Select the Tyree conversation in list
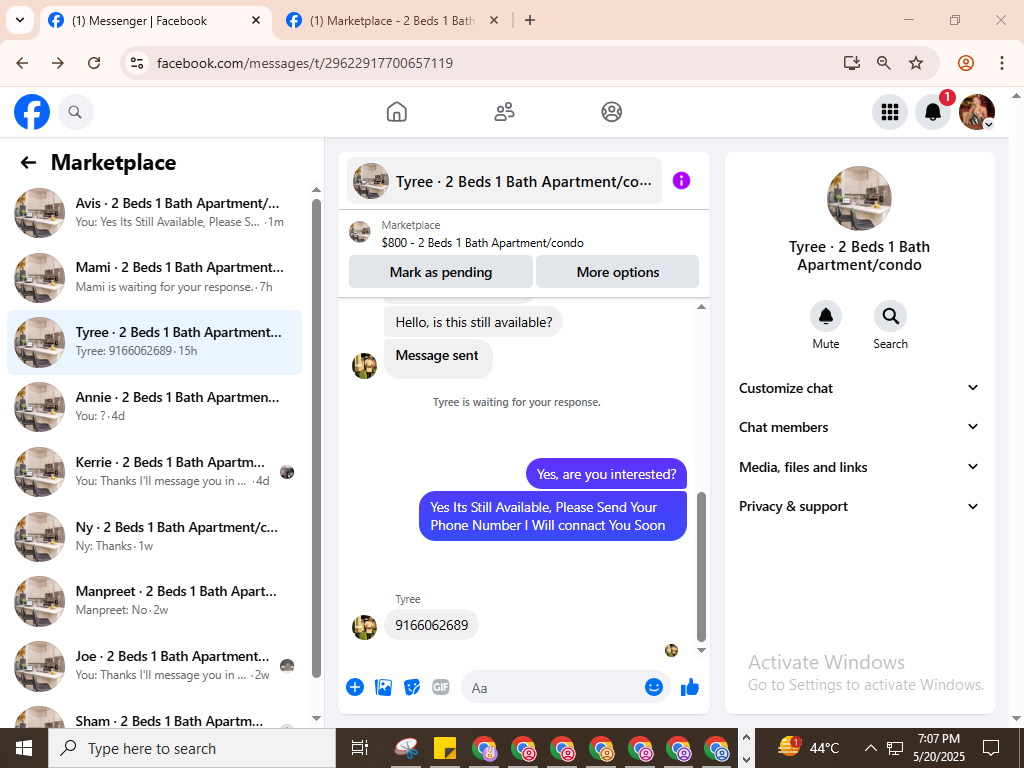The height and width of the screenshot is (768, 1024). point(154,342)
